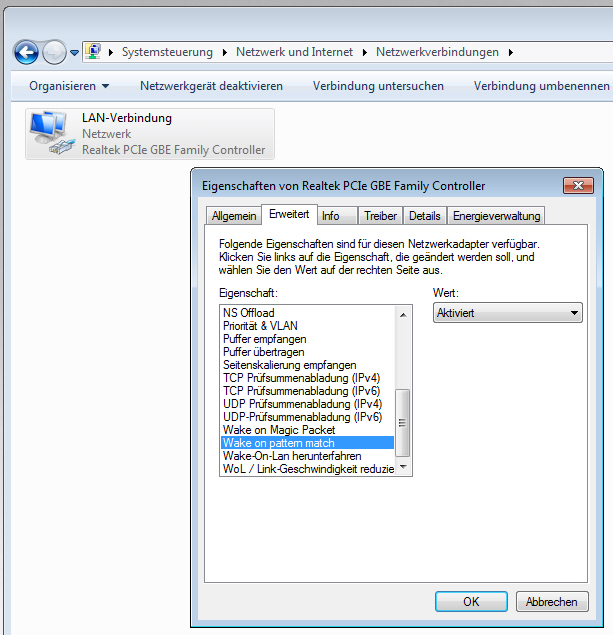
Task: Click Verbindung umbenennen in toolbar
Action: tap(541, 86)
